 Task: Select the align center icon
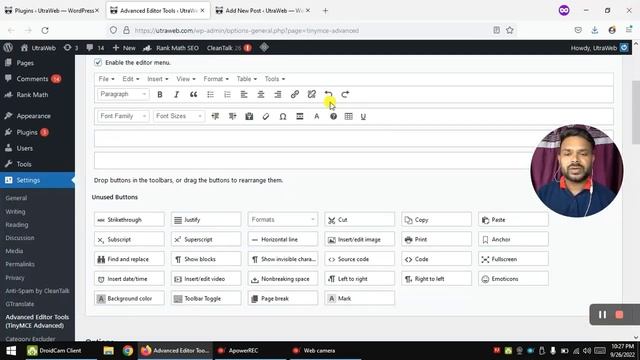click(261, 94)
